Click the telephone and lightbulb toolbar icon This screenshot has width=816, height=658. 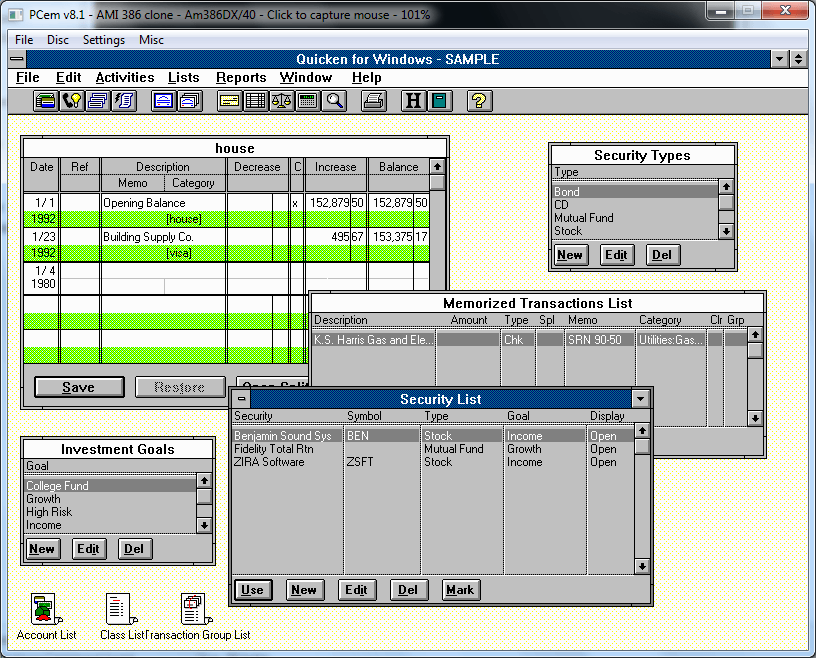click(x=72, y=100)
